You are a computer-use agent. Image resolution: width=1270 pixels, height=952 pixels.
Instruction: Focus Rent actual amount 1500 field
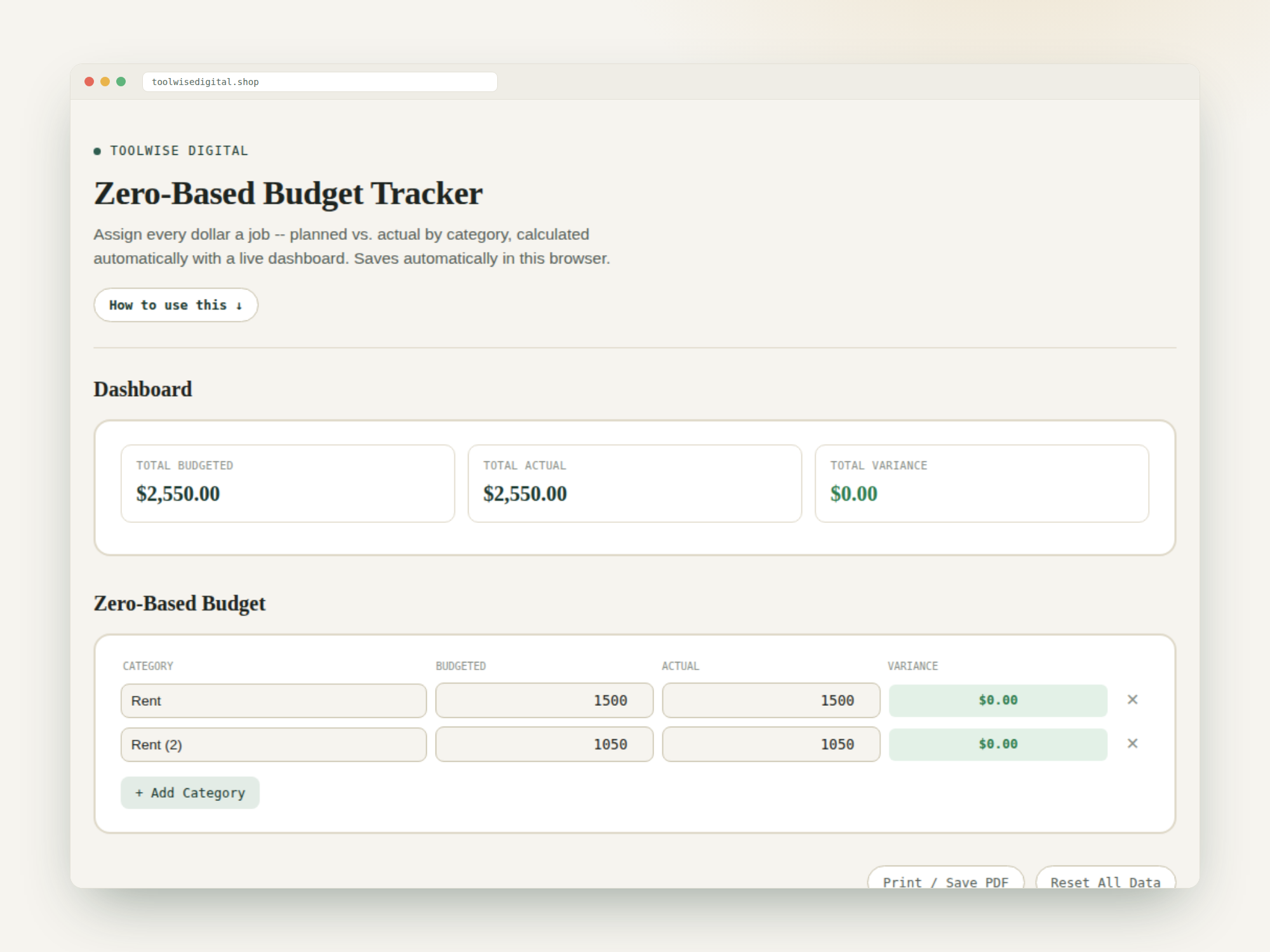tap(771, 701)
